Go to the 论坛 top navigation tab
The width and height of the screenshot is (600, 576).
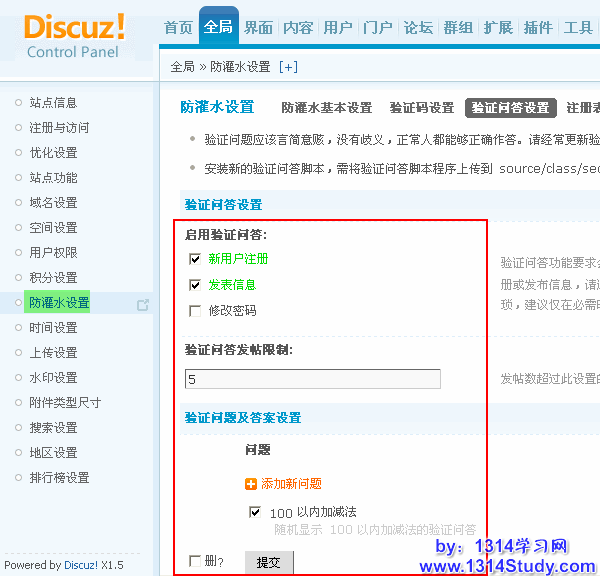click(x=418, y=28)
